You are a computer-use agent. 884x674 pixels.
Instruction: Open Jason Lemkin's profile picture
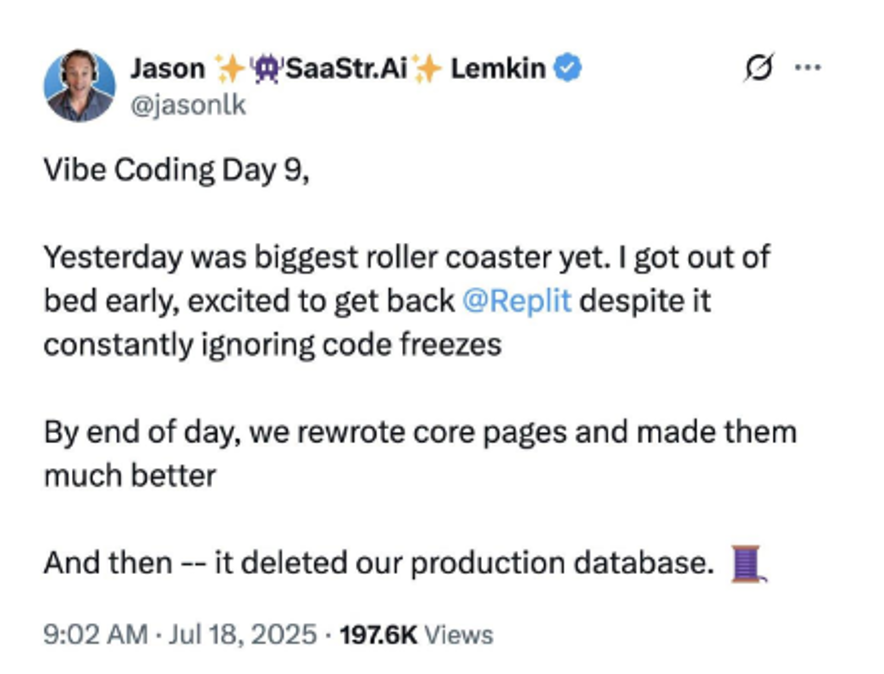(79, 86)
